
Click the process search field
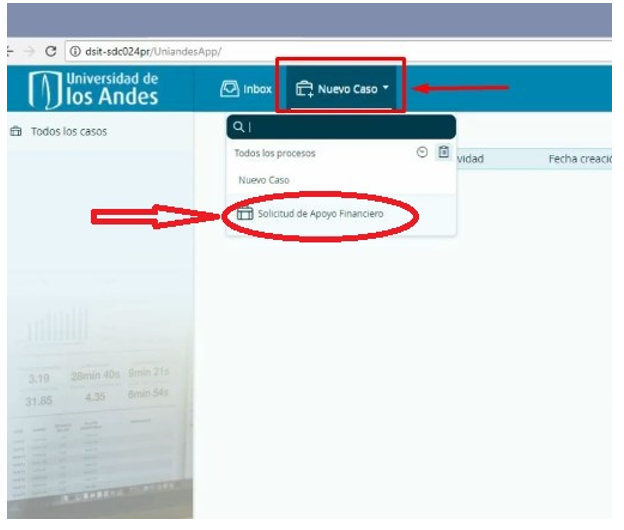coord(341,127)
